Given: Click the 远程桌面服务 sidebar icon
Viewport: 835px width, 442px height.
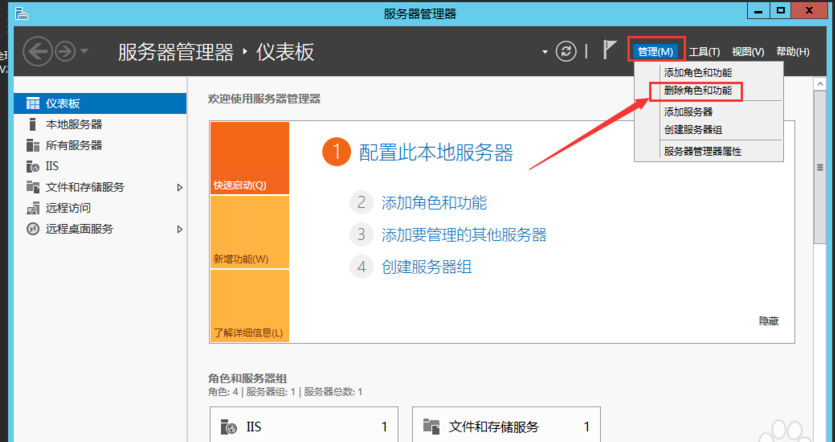Looking at the screenshot, I should 32,229.
